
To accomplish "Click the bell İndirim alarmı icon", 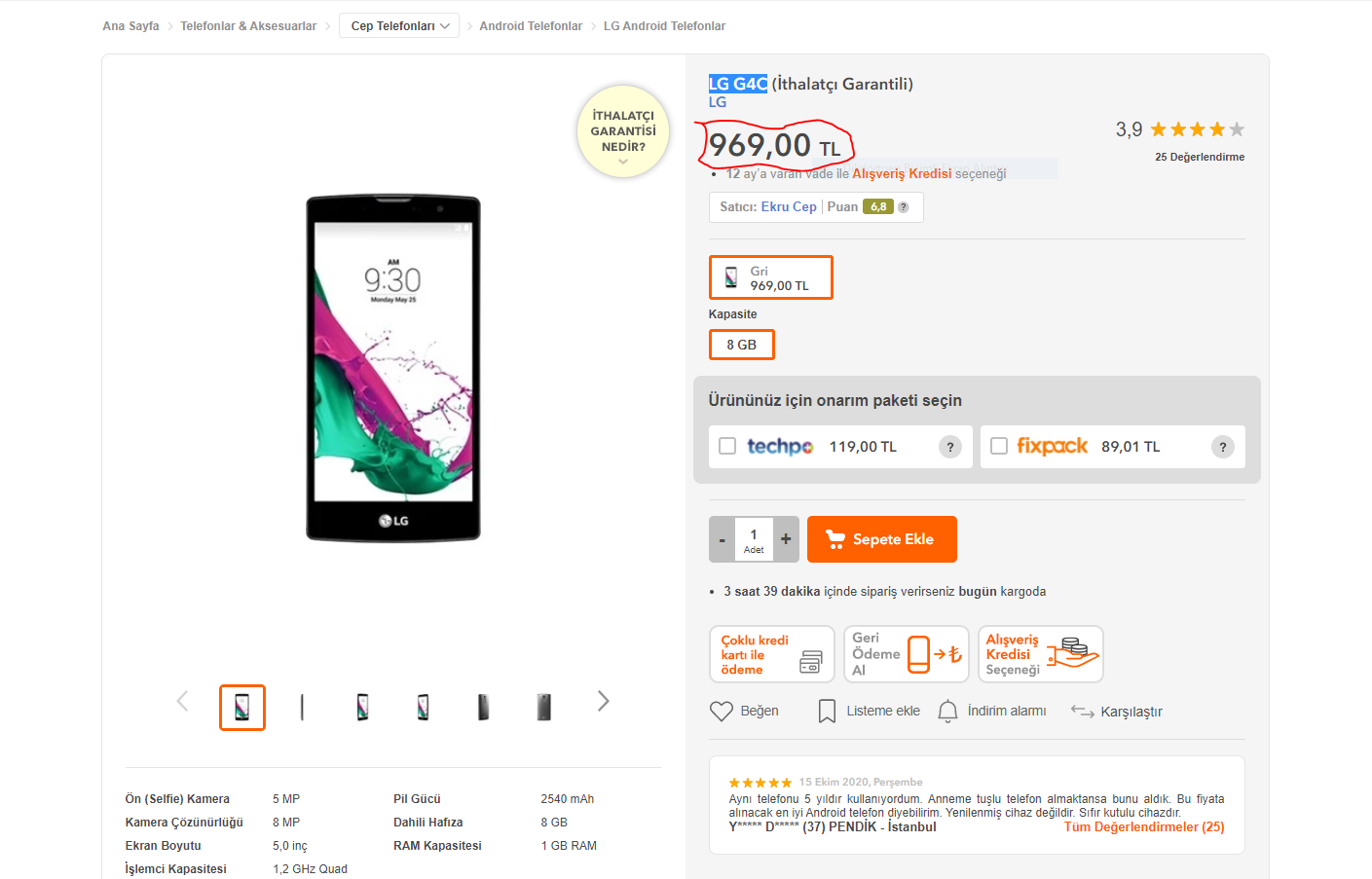I will click(947, 712).
